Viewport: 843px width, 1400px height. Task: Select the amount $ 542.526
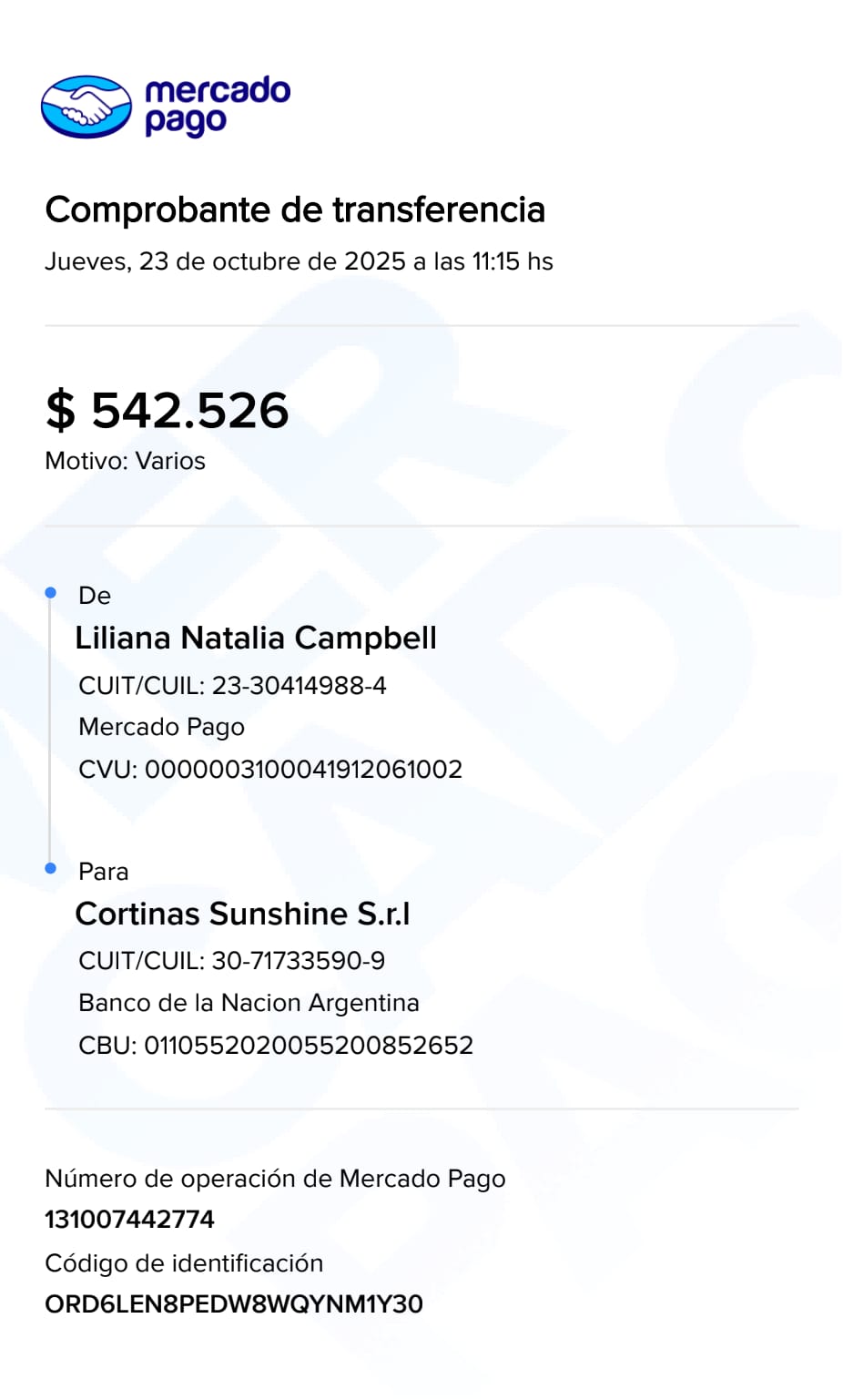(x=168, y=410)
